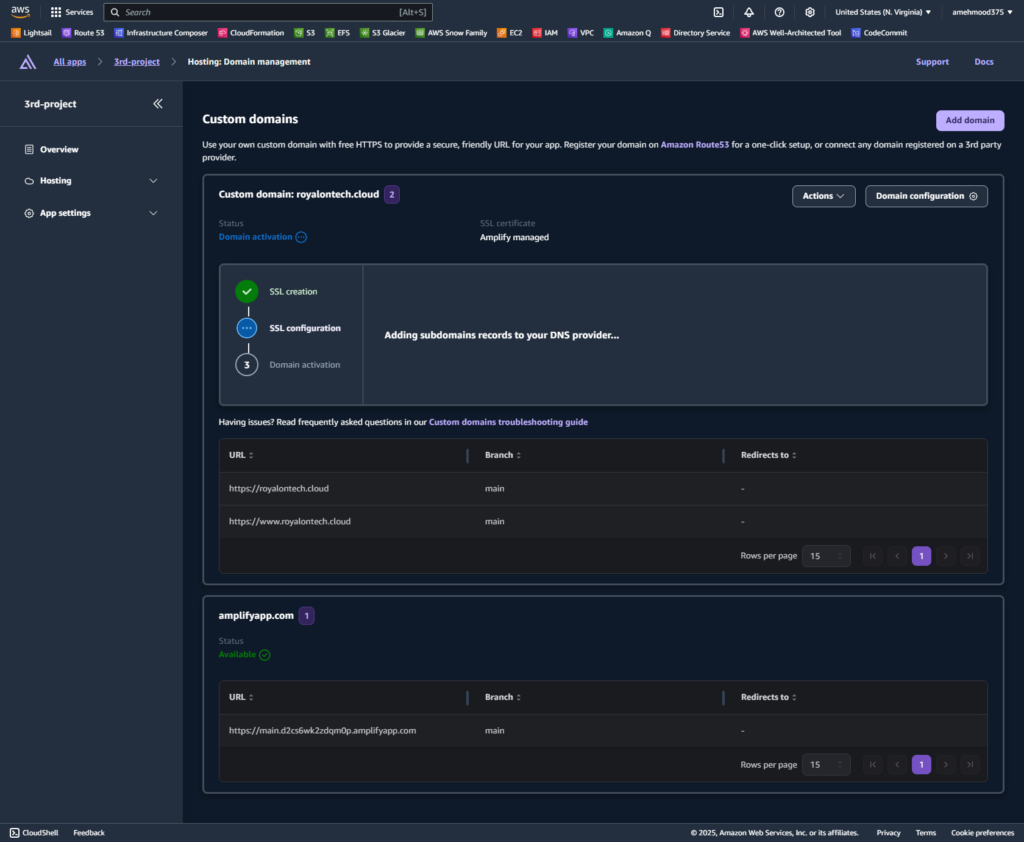Click the Add domain button
Viewport: 1024px width, 842px height.
[x=970, y=120]
